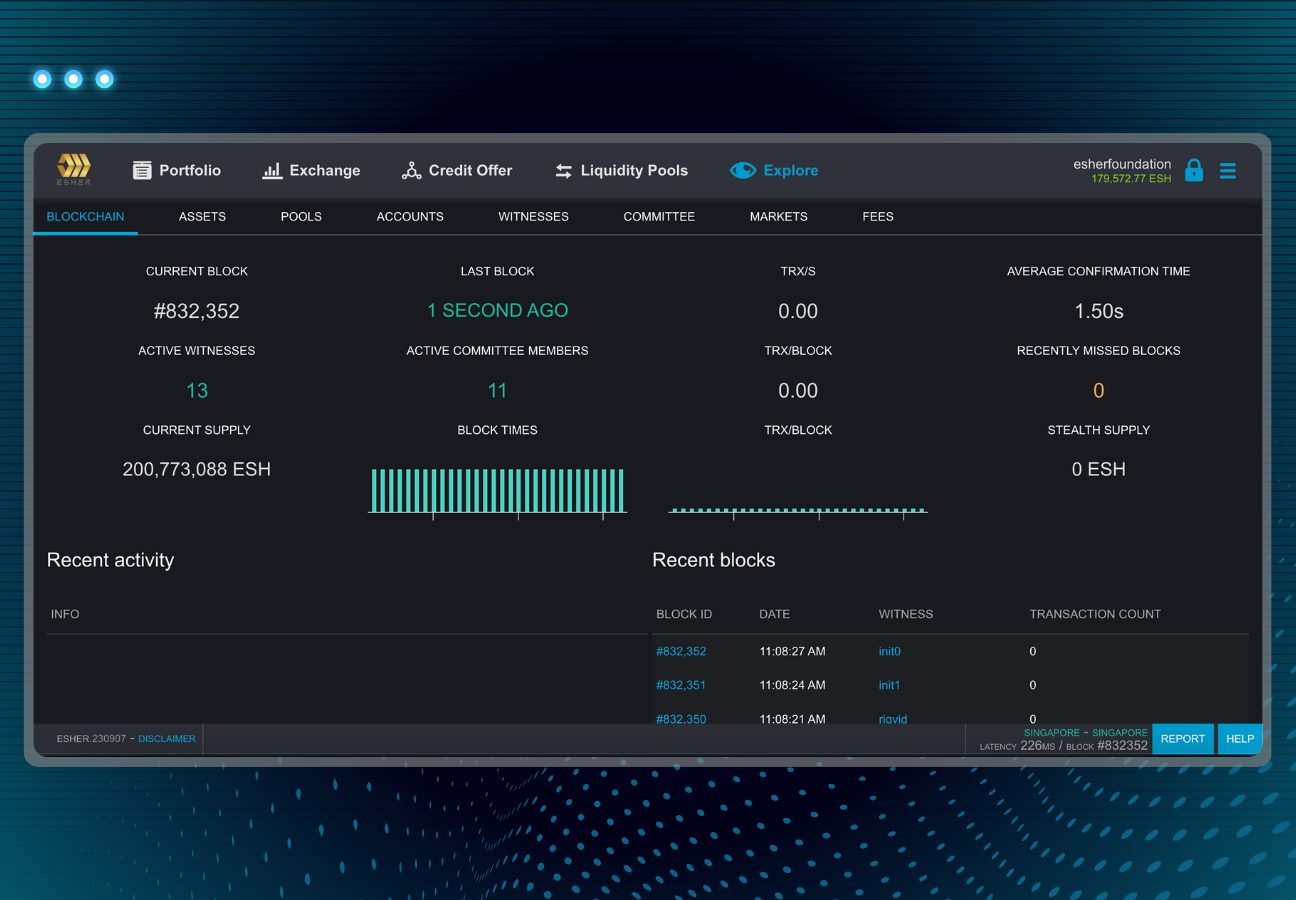Screen dimensions: 1296x900
Task: Click active committee members count 11
Action: pos(498,391)
